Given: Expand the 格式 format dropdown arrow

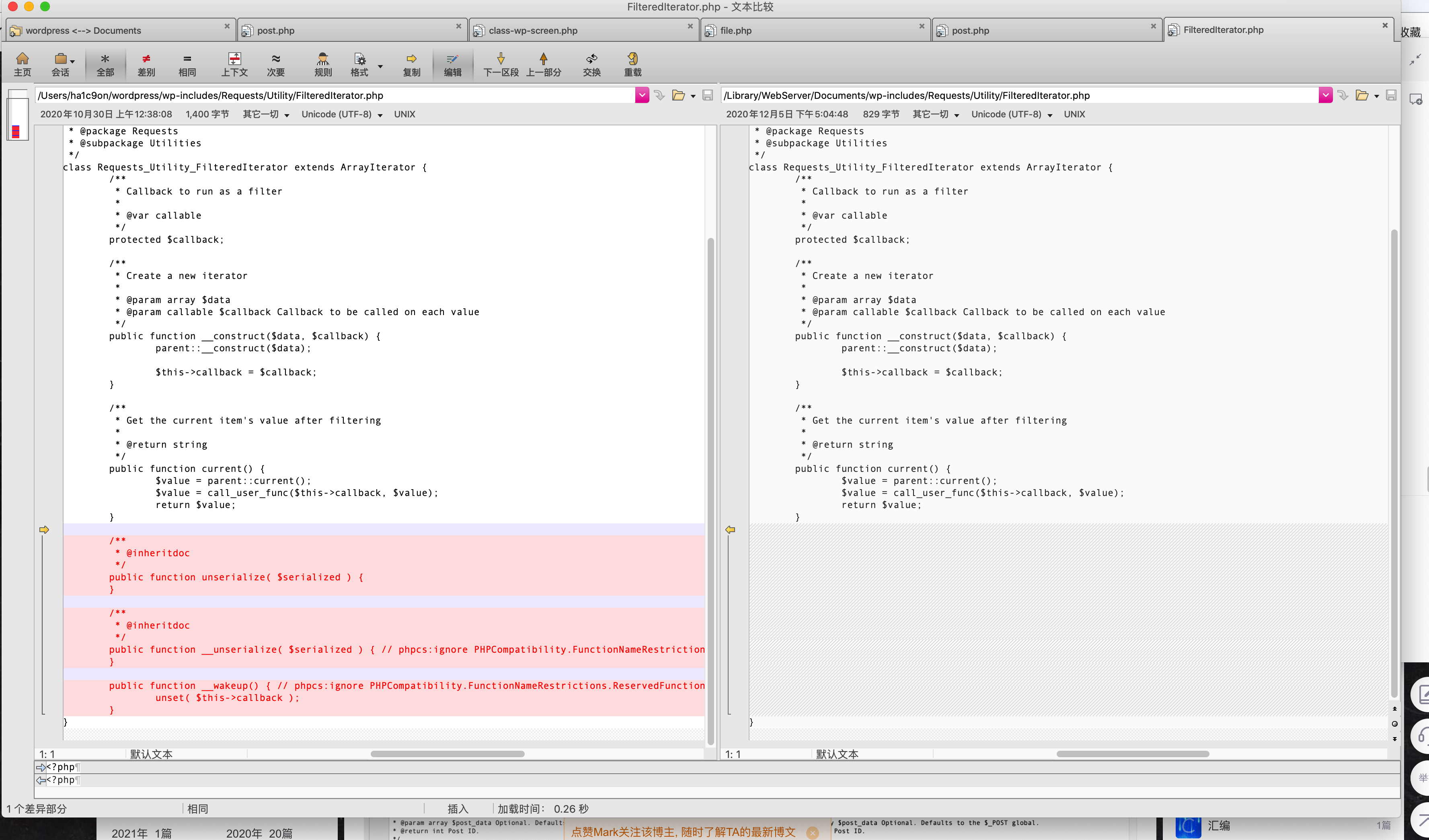Looking at the screenshot, I should [x=380, y=66].
